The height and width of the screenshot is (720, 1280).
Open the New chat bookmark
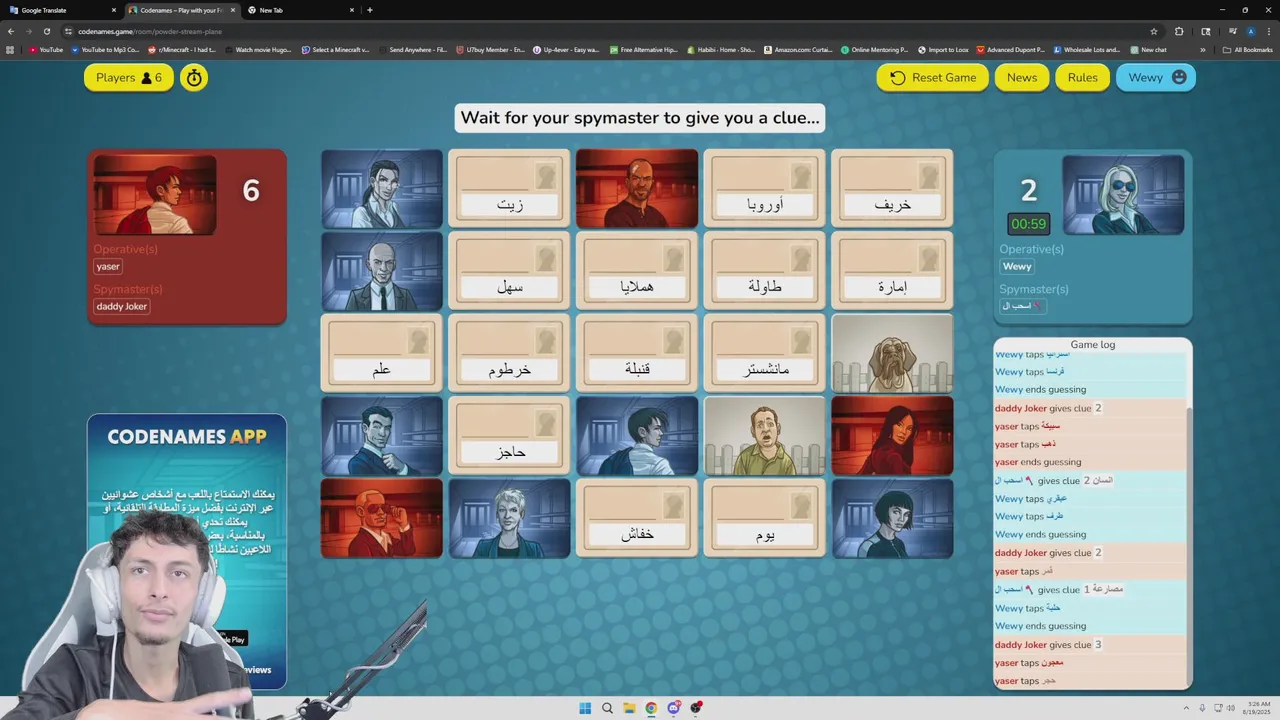pyautogui.click(x=1148, y=49)
